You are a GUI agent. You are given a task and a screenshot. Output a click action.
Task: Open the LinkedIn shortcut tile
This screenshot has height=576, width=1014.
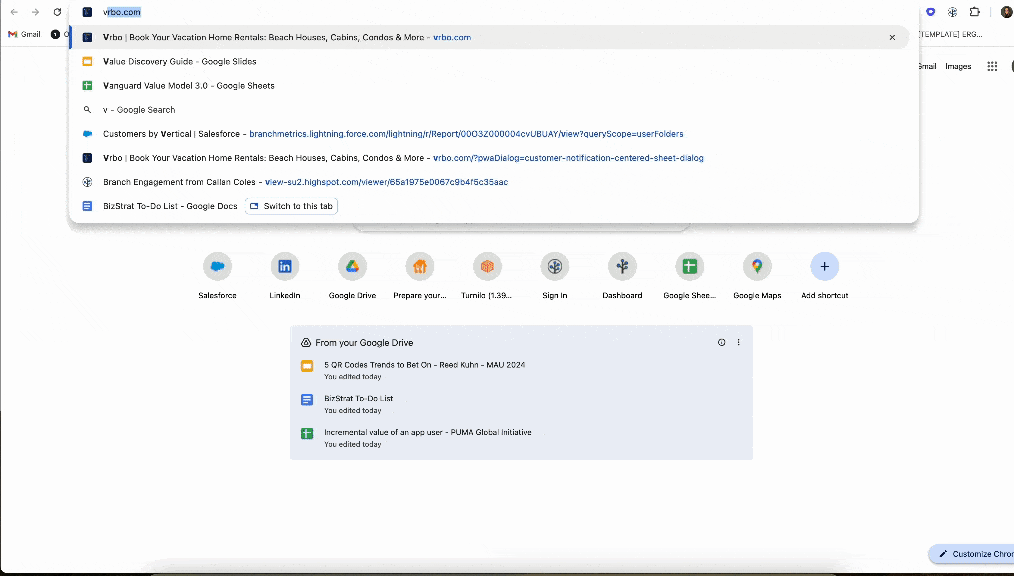285,267
